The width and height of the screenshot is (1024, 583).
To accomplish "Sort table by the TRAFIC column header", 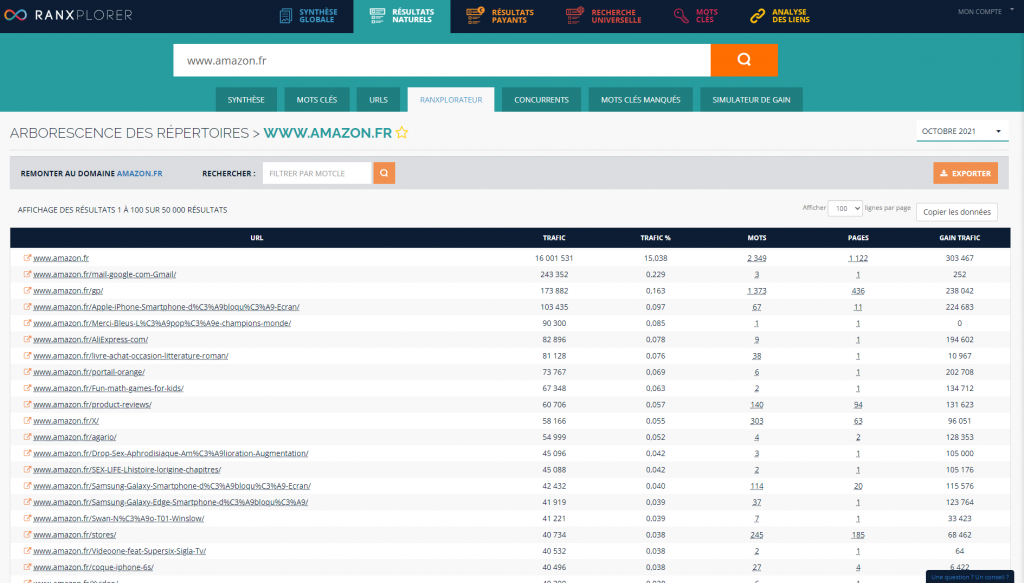I will click(x=554, y=238).
